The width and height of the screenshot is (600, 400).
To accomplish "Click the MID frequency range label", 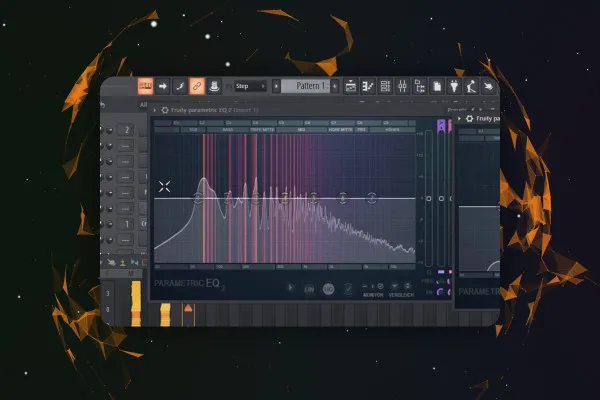I will 302,130.
